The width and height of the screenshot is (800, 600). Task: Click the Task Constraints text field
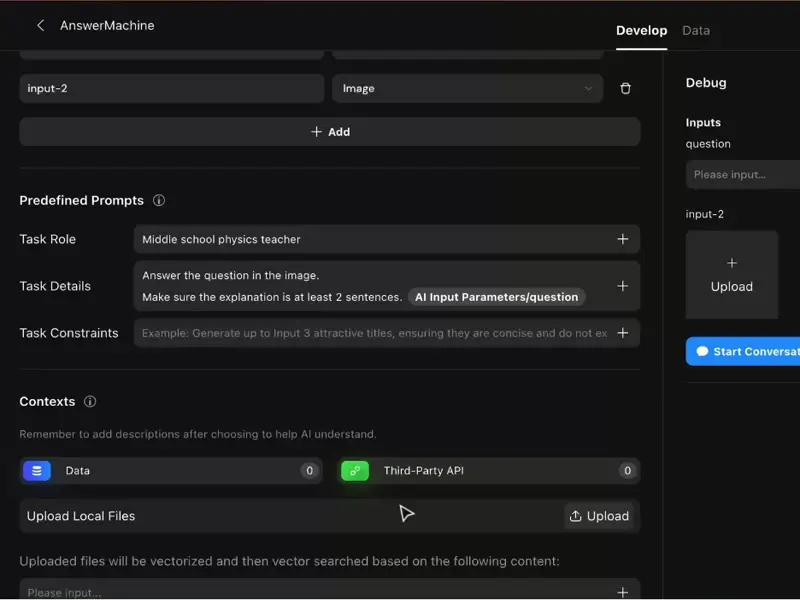(x=374, y=333)
